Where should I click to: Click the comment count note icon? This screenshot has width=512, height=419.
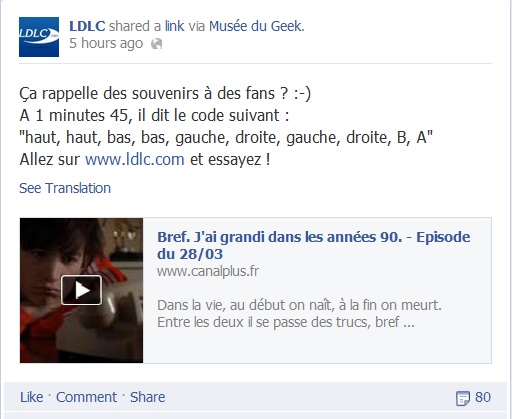click(x=463, y=398)
